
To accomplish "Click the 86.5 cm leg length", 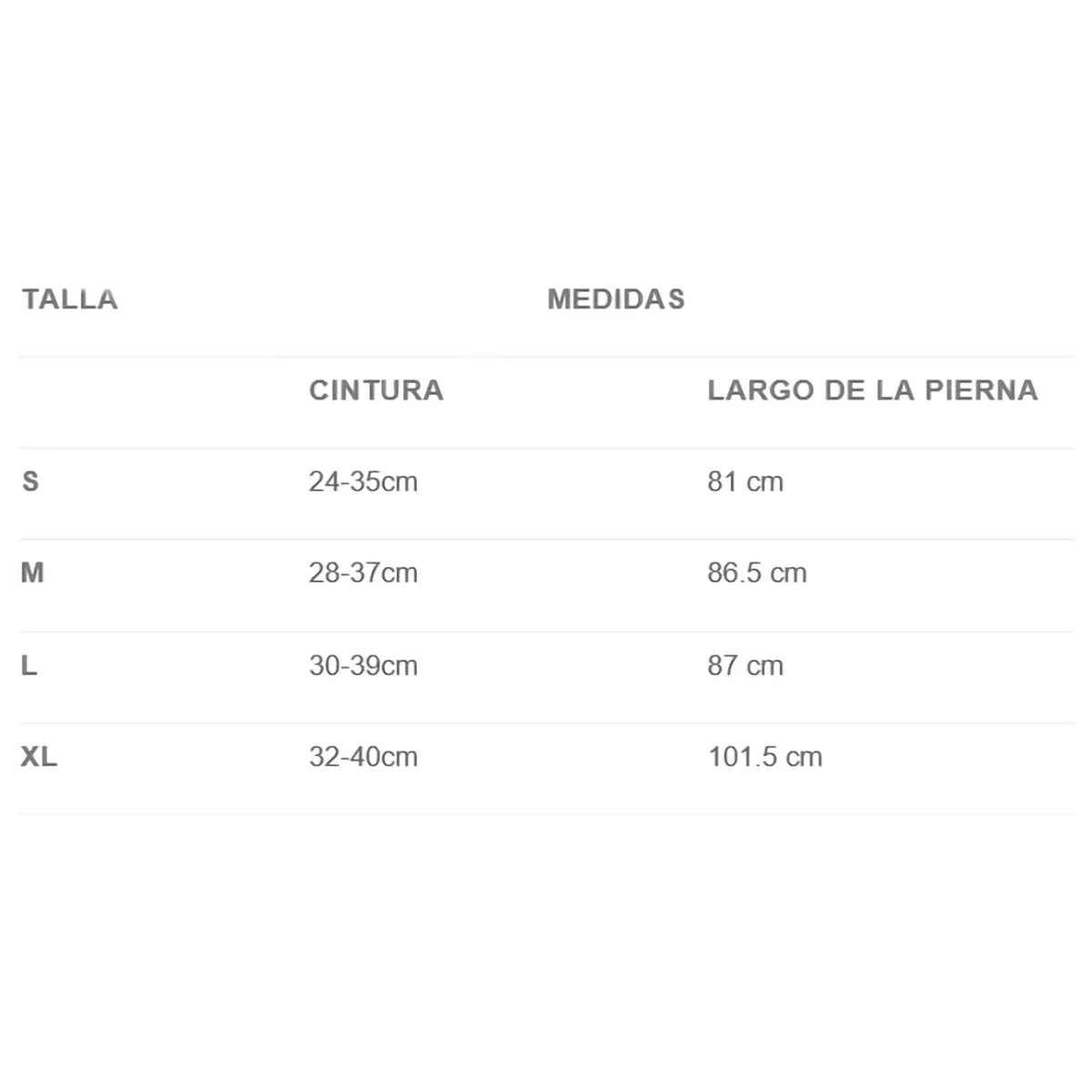I will click(x=757, y=573).
